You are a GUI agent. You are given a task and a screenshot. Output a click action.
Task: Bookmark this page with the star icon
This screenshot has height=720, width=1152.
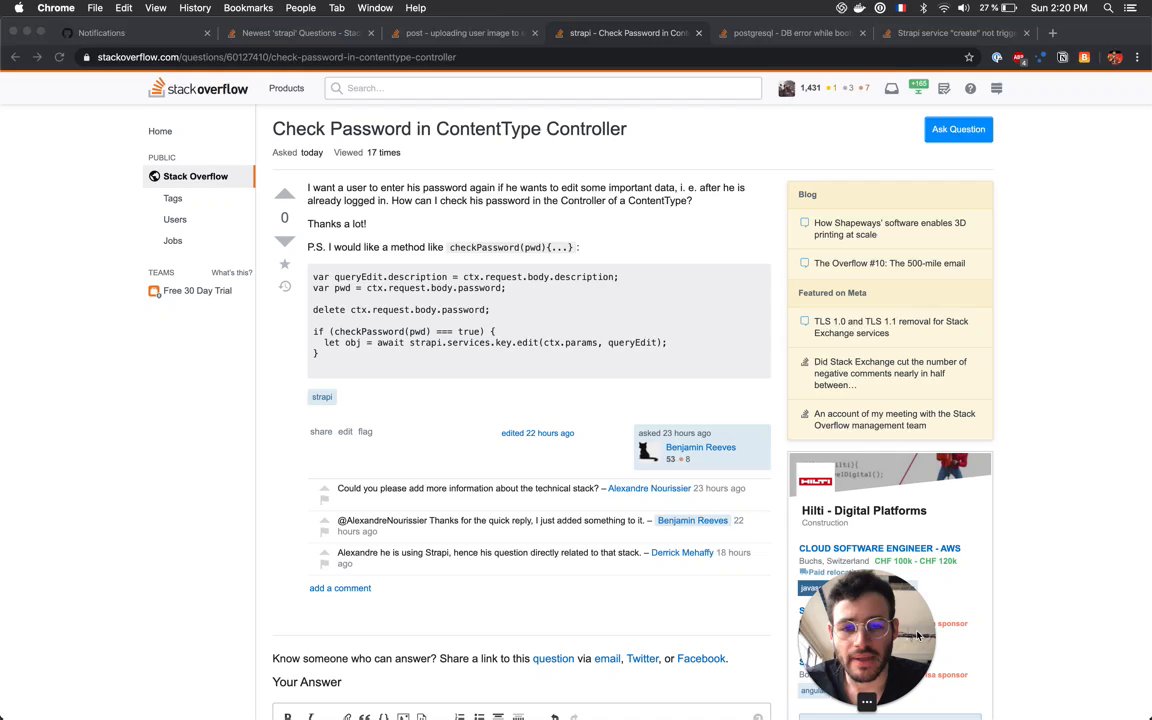tap(969, 57)
